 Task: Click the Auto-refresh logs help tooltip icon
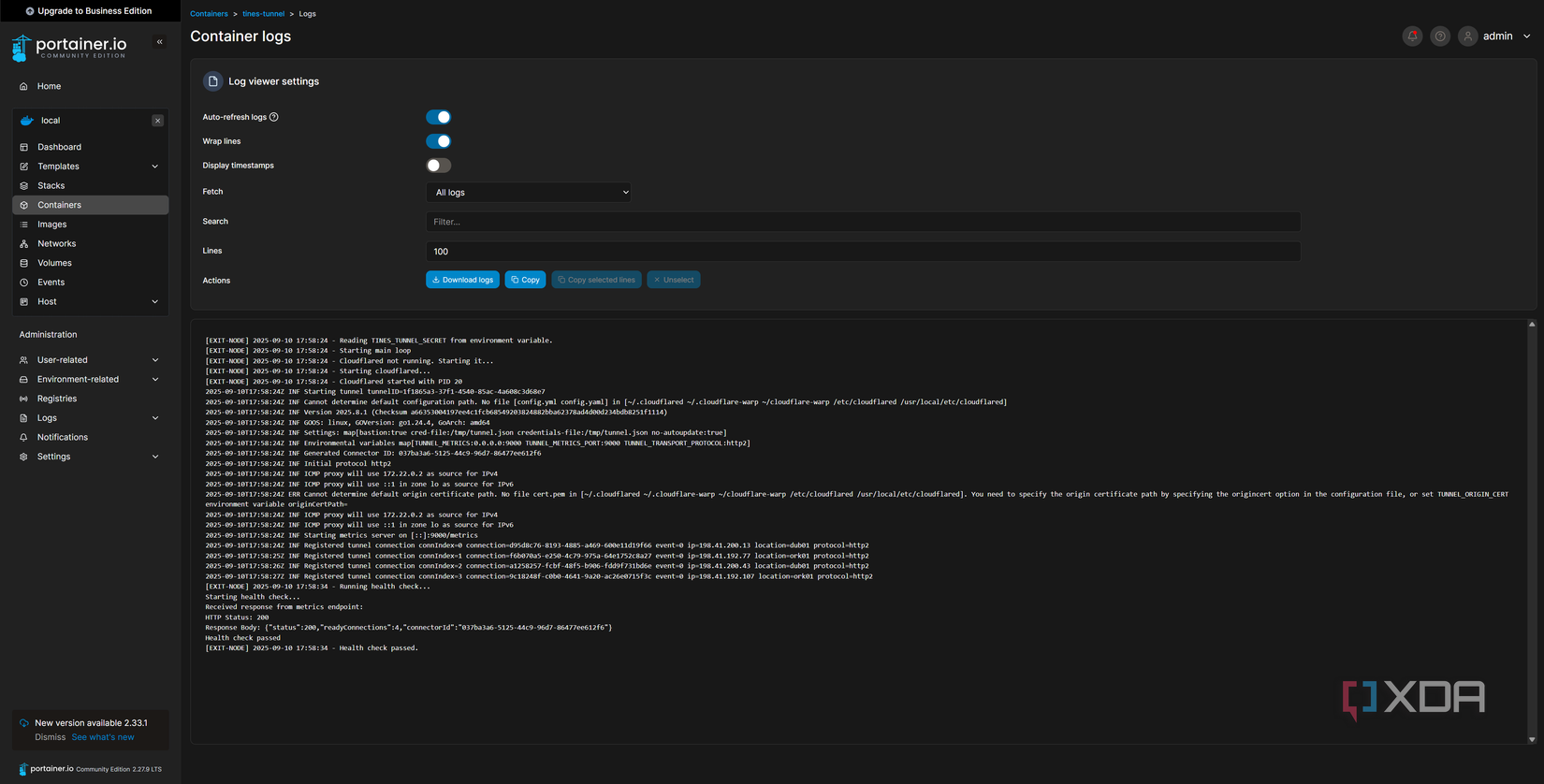tap(274, 117)
